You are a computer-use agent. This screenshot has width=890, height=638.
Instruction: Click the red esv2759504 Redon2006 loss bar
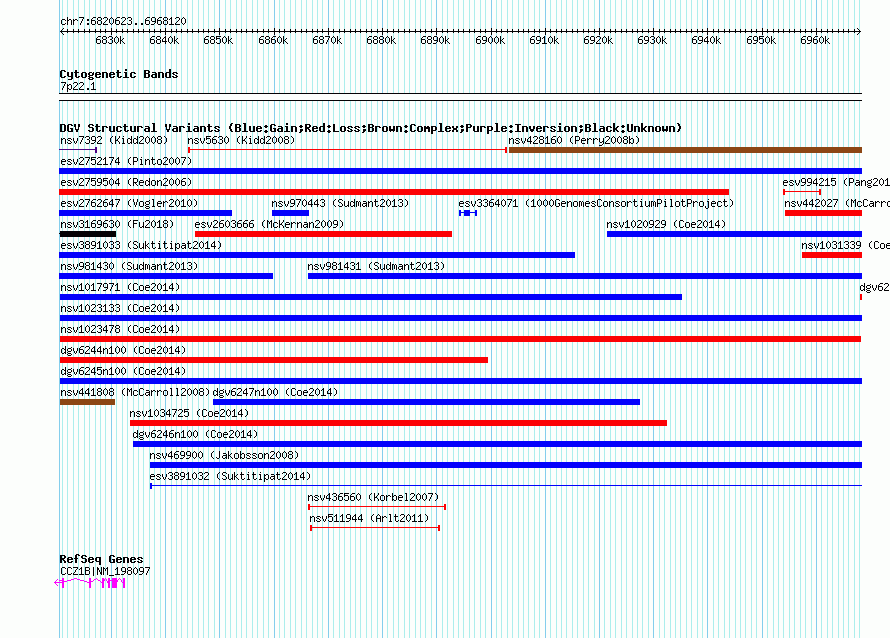pyautogui.click(x=394, y=192)
